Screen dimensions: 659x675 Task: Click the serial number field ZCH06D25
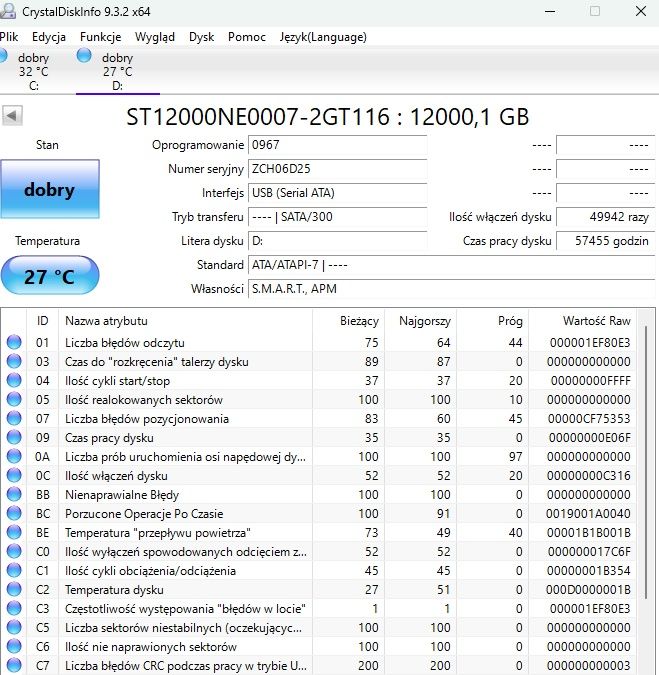pos(337,169)
